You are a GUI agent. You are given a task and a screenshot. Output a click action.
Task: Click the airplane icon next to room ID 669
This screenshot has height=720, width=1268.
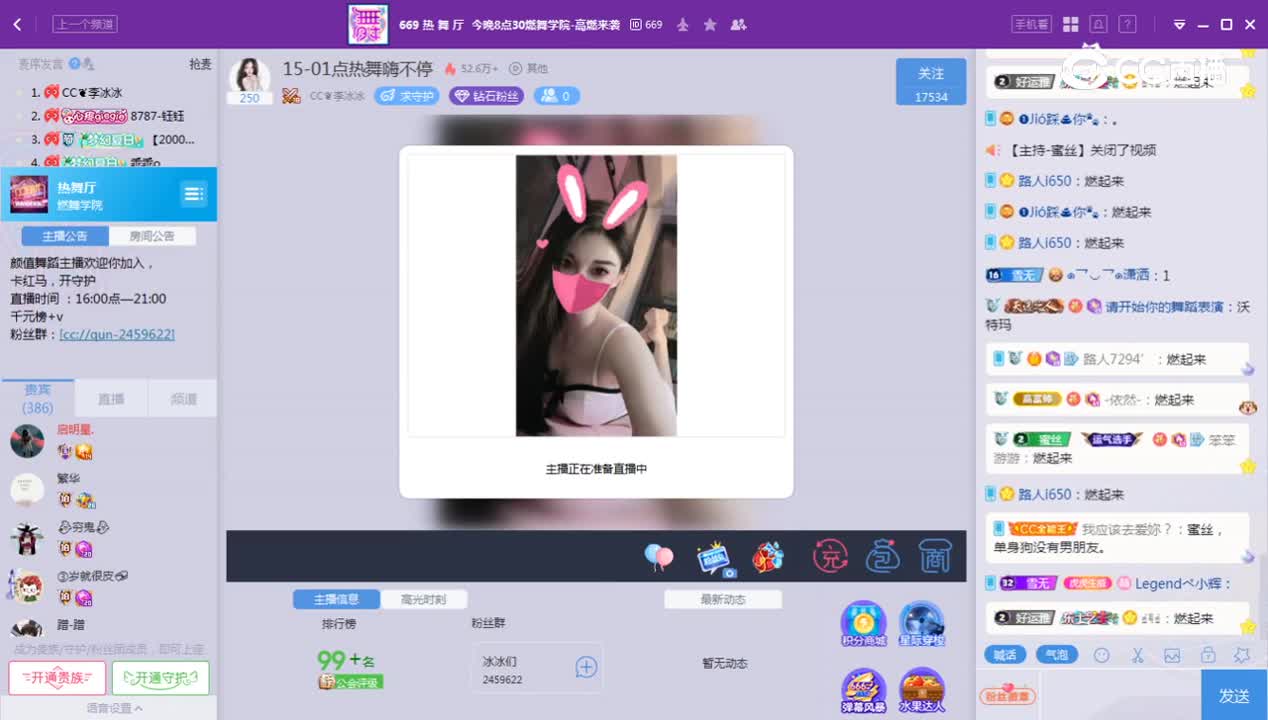(x=683, y=24)
